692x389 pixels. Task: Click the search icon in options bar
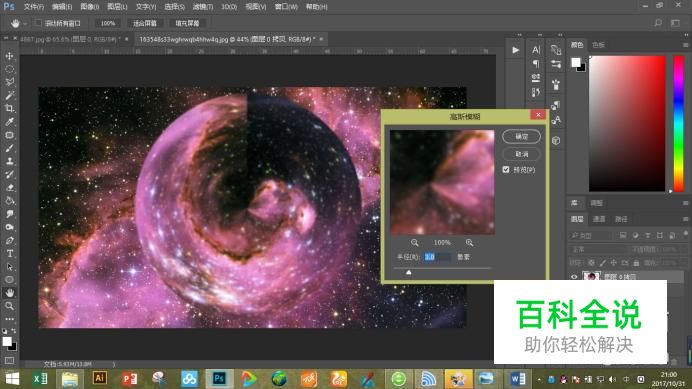(658, 23)
